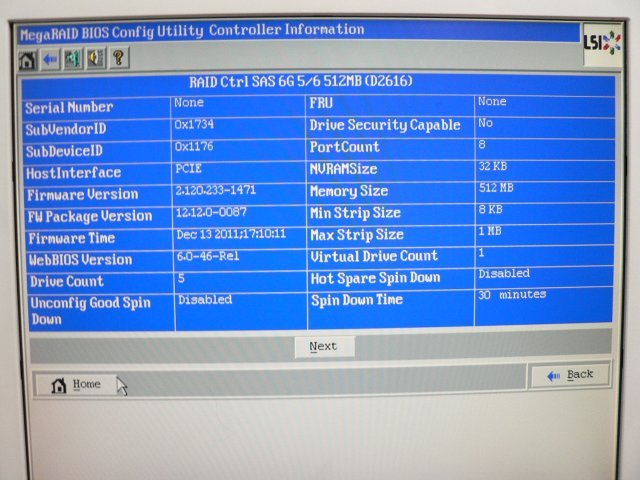Go to the next controller information page
640x480 pixels.
click(x=324, y=347)
